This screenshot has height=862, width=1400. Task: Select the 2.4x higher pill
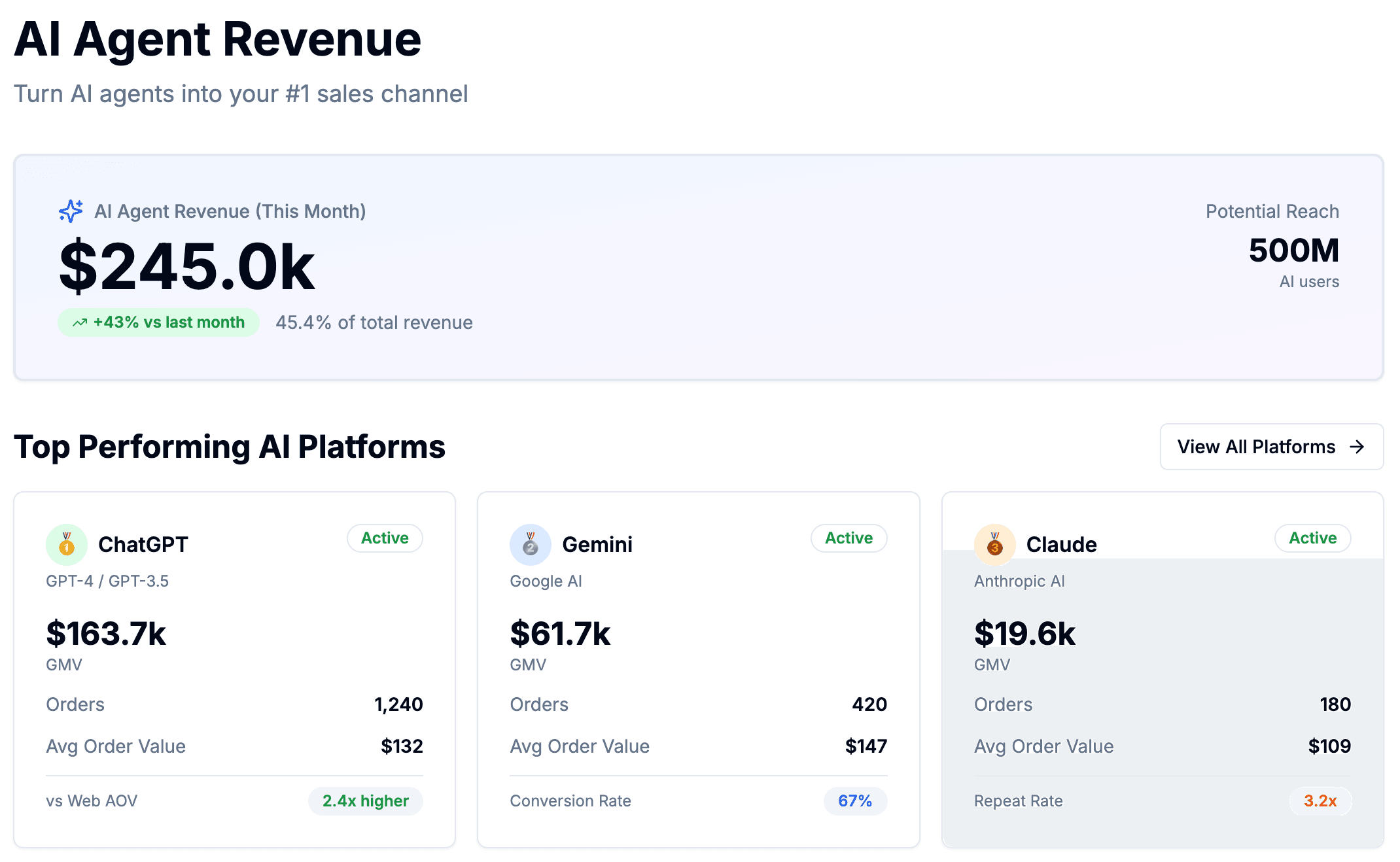[x=365, y=801]
